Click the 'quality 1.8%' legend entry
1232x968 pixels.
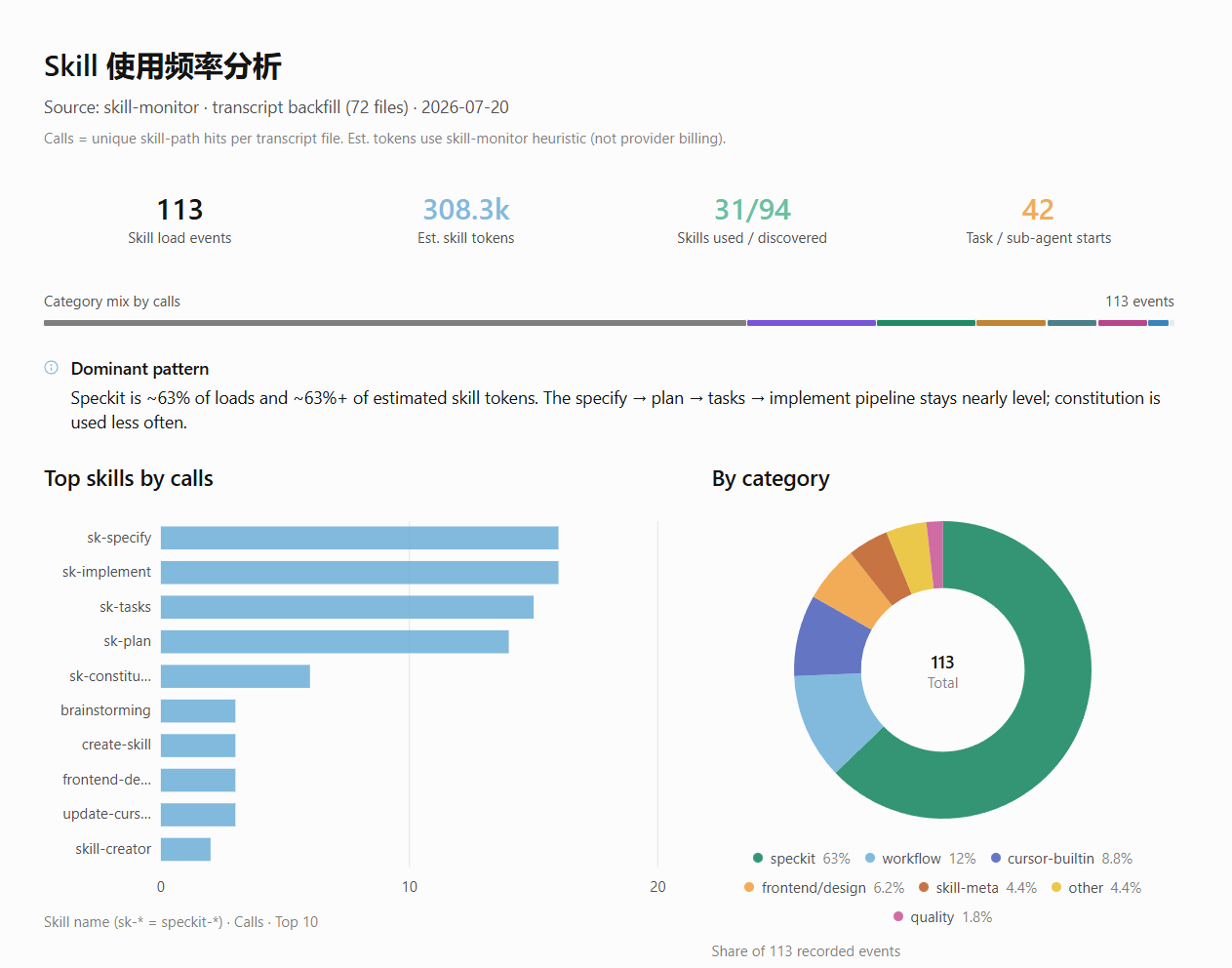coord(942,917)
